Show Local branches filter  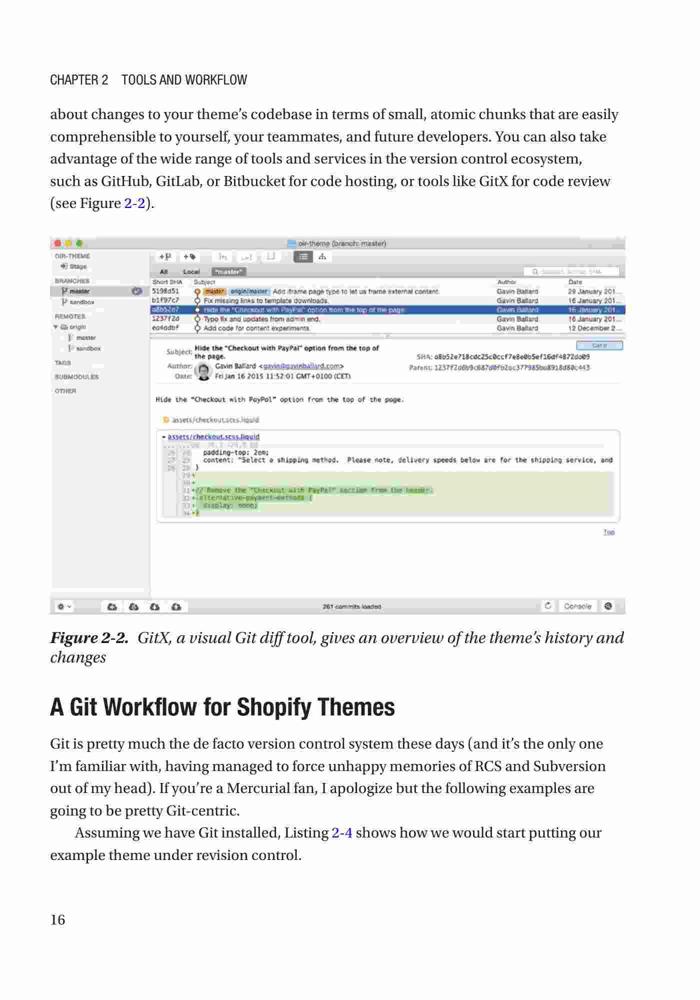pos(191,272)
